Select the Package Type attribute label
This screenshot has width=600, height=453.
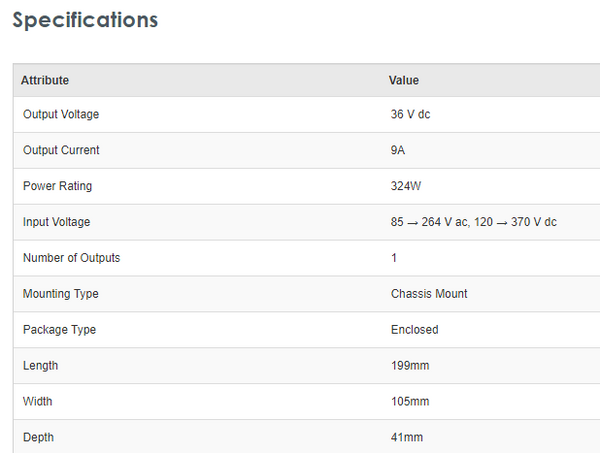click(x=59, y=330)
